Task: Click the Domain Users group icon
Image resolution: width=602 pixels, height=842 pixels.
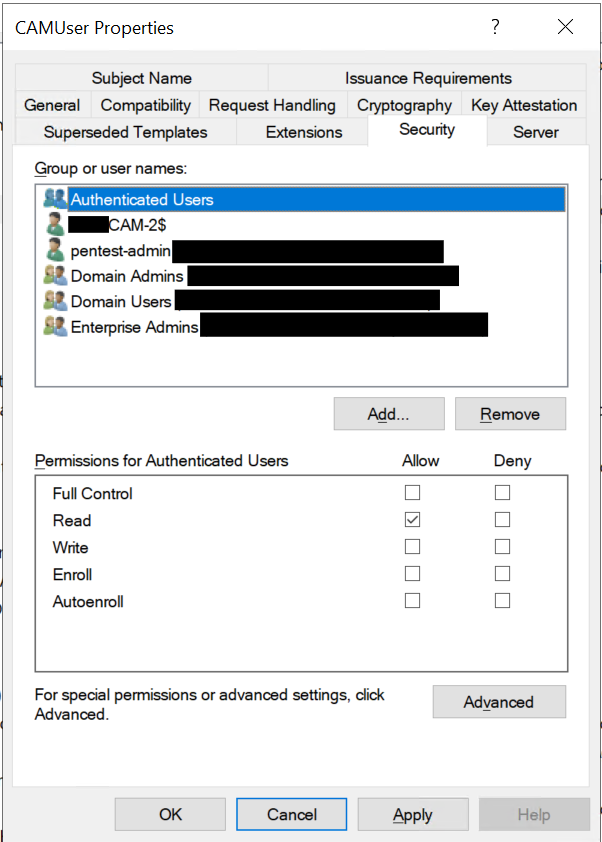Action: (x=55, y=300)
